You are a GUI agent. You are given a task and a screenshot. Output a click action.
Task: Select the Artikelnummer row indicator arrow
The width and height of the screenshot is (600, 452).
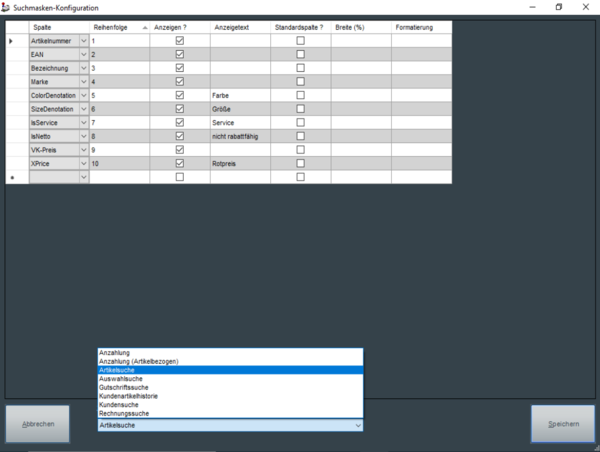pyautogui.click(x=12, y=41)
